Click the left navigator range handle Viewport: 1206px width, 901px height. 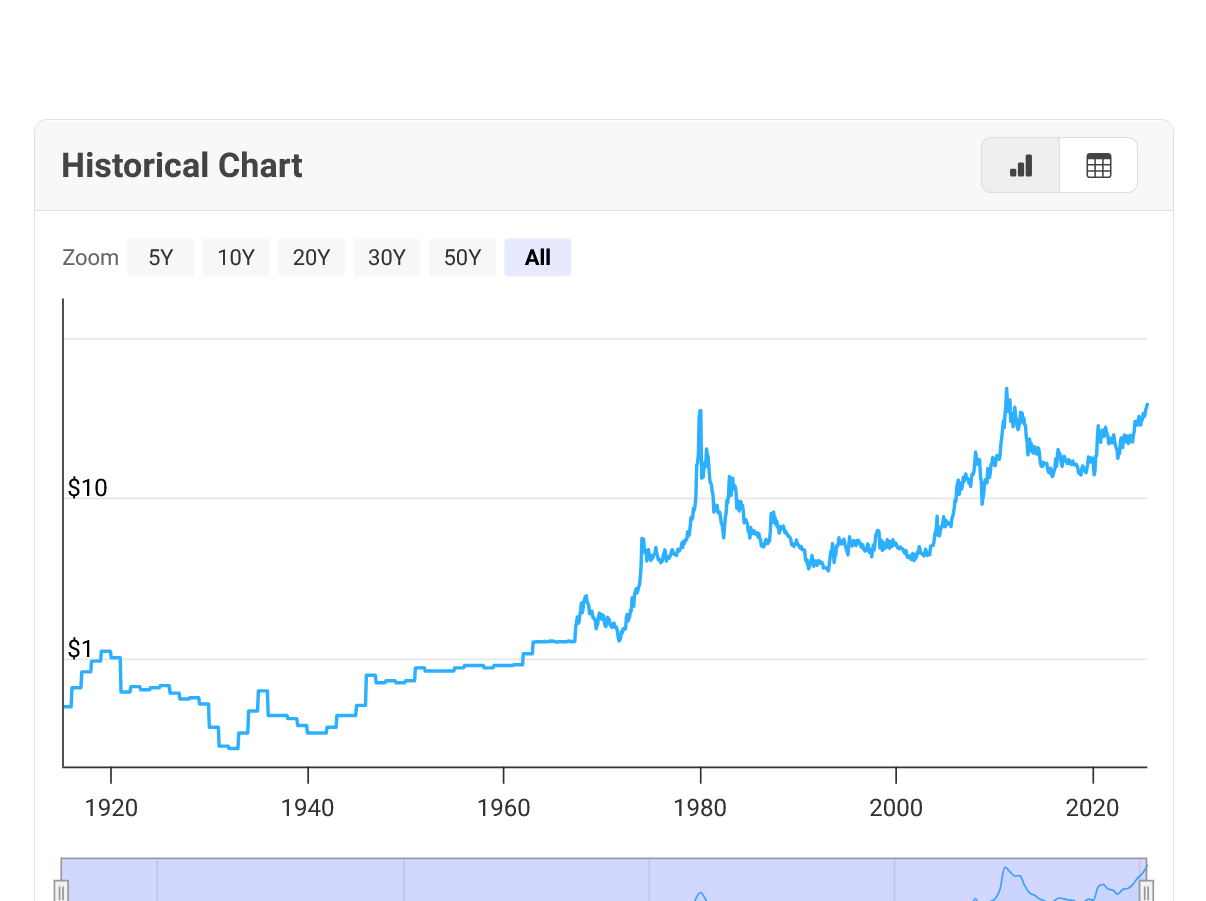61,890
